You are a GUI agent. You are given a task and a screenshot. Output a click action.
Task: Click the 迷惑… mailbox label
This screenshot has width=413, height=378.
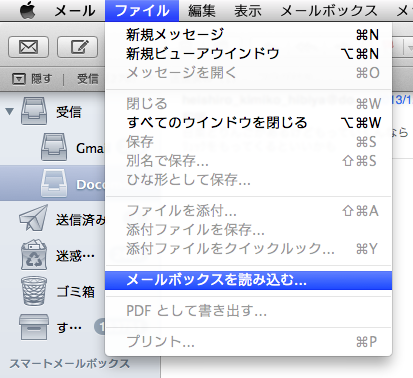click(x=75, y=256)
